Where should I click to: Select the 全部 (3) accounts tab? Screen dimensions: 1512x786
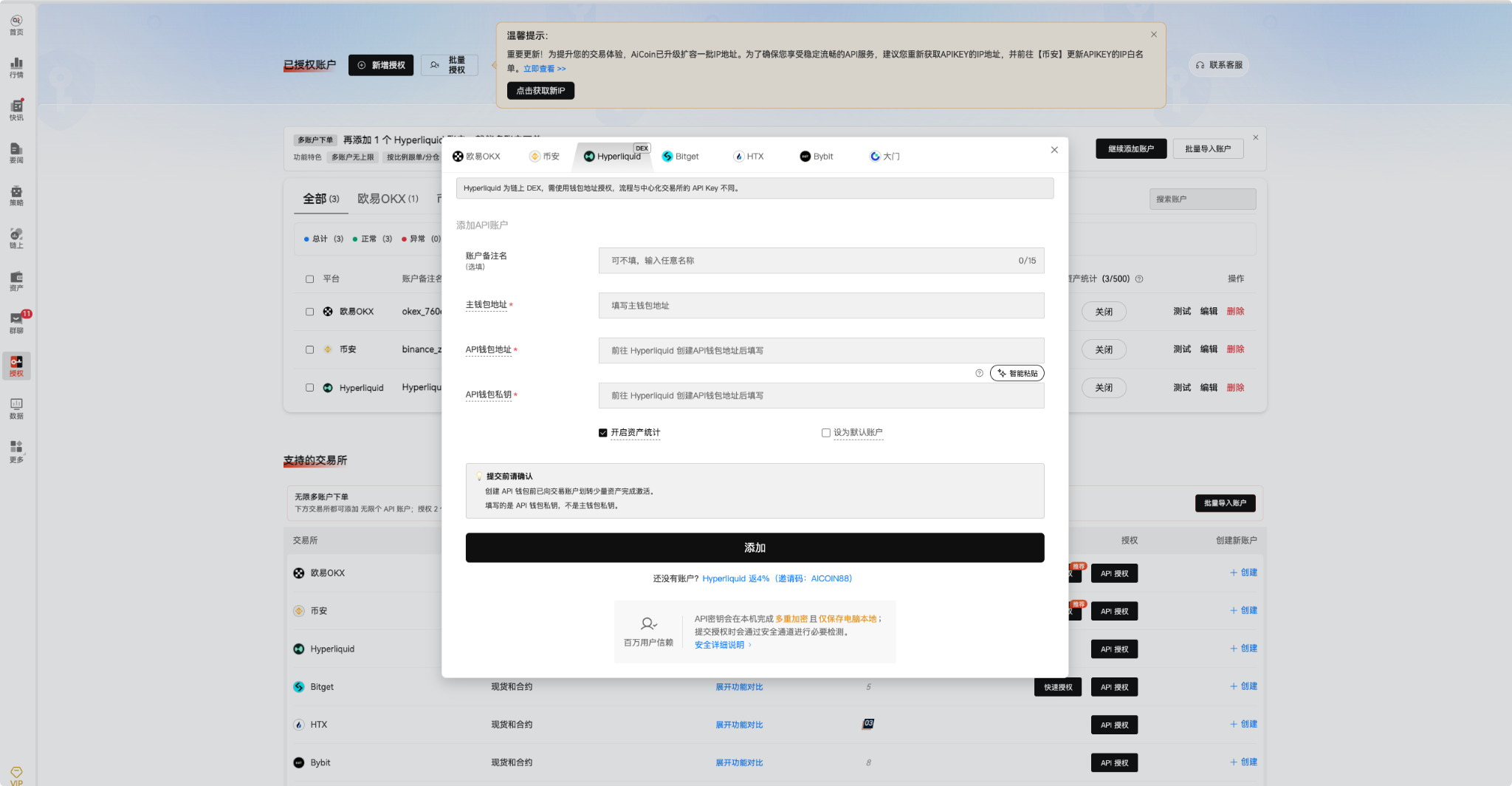pos(321,199)
